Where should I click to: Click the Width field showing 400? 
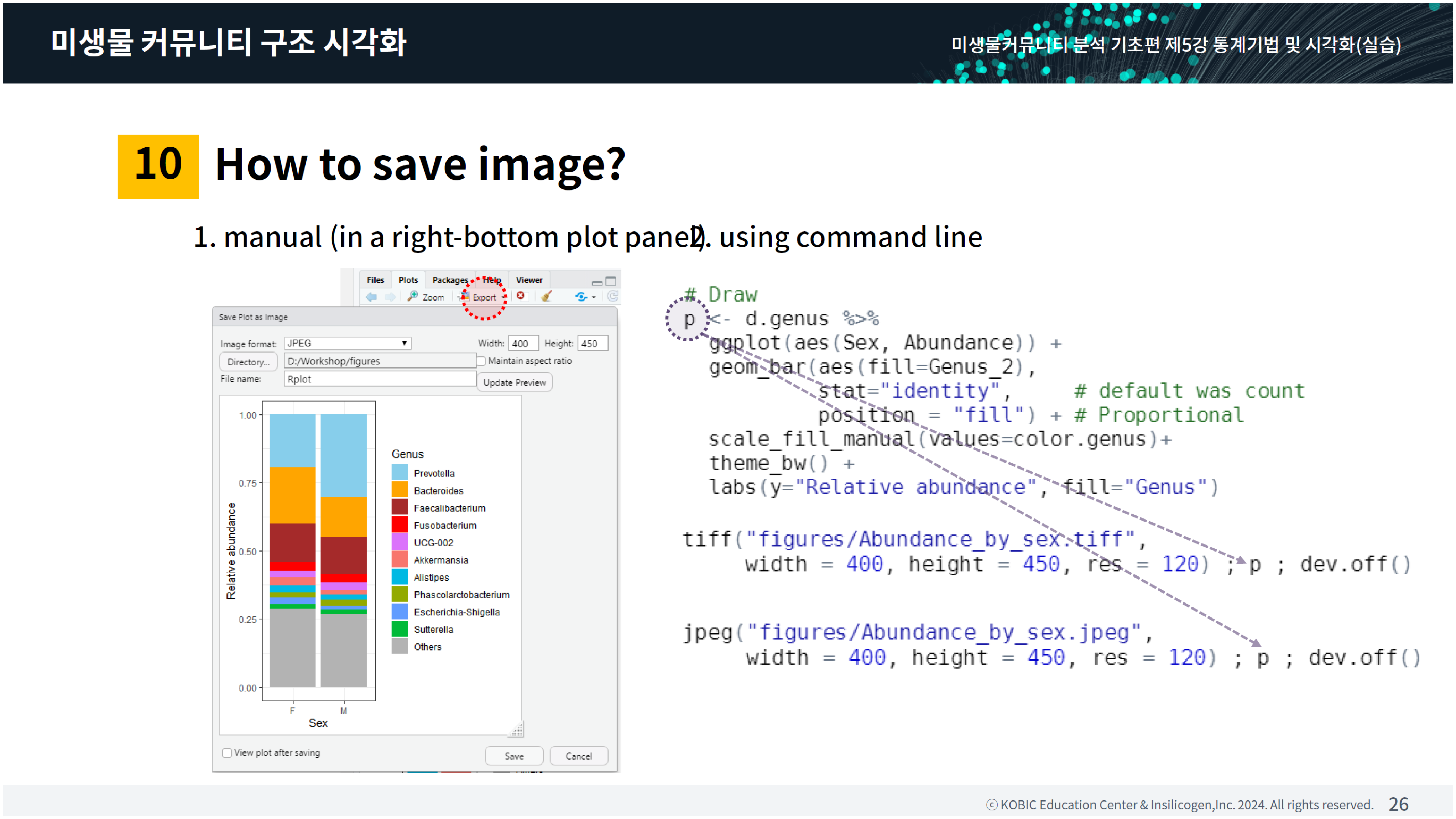click(x=523, y=343)
